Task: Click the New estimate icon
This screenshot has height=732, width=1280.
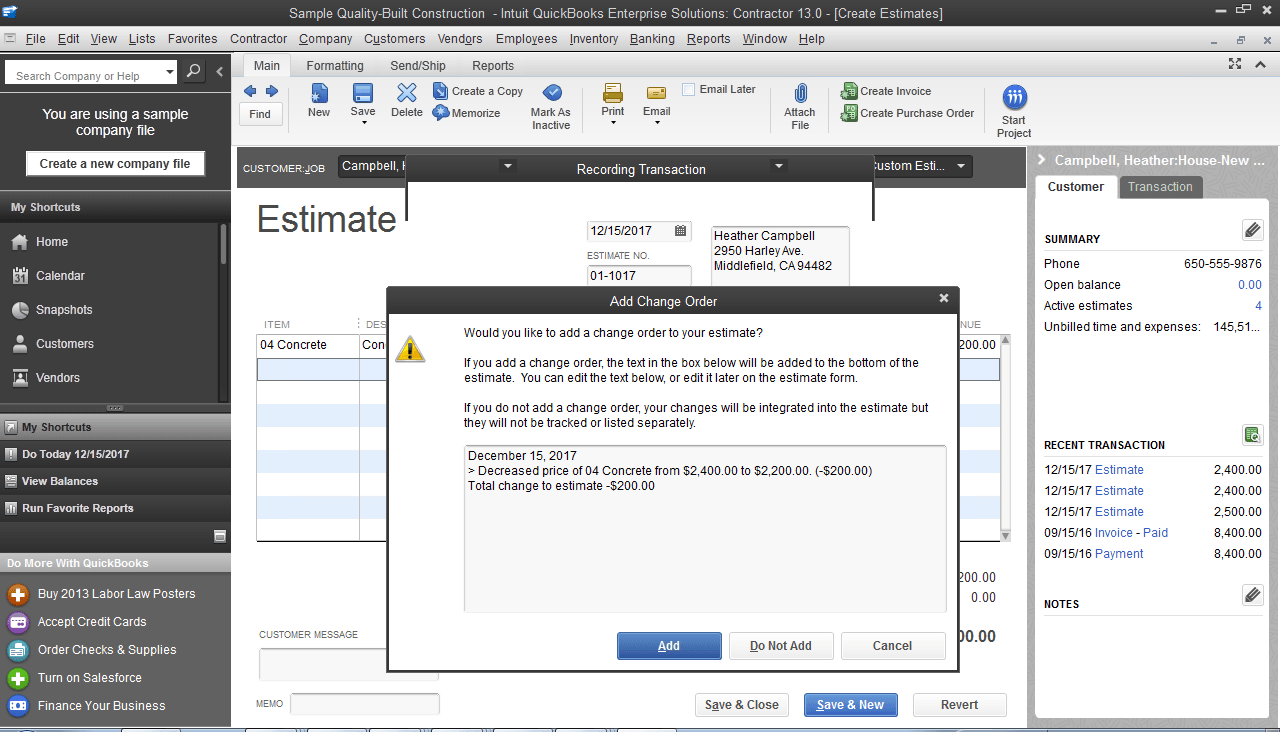Action: point(319,94)
